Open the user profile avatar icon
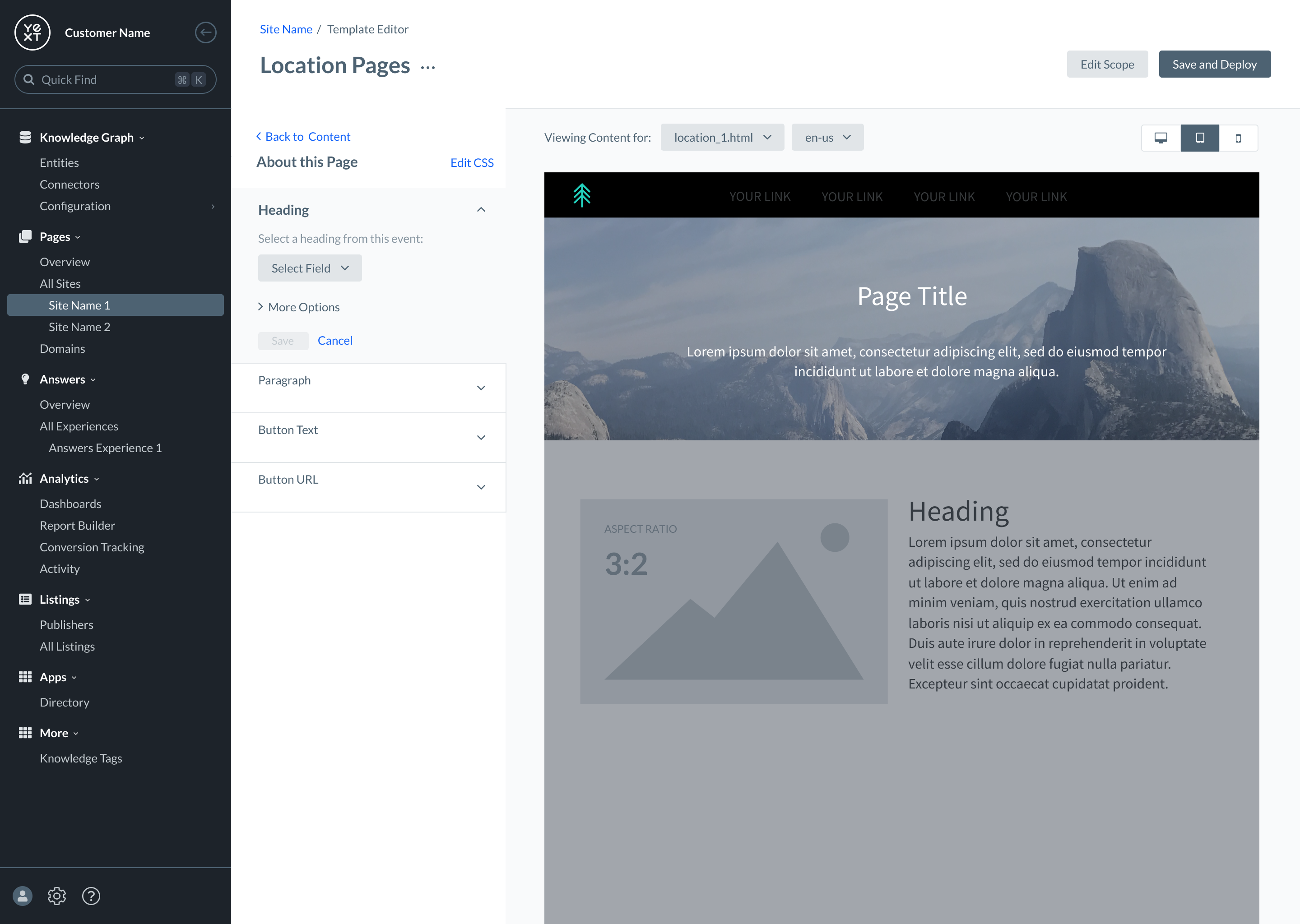 tap(23, 896)
